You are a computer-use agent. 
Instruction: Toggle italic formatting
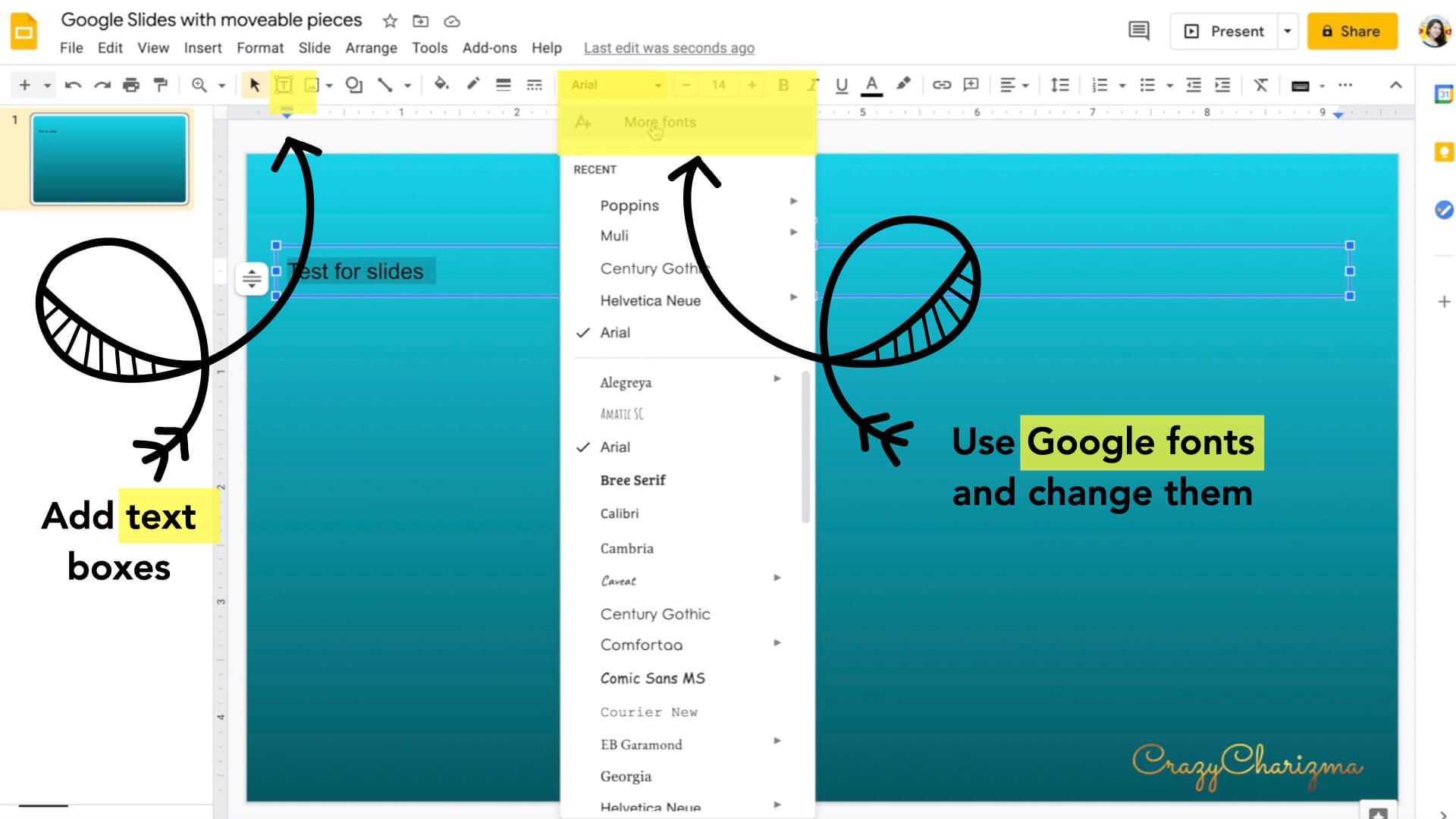pos(812,85)
